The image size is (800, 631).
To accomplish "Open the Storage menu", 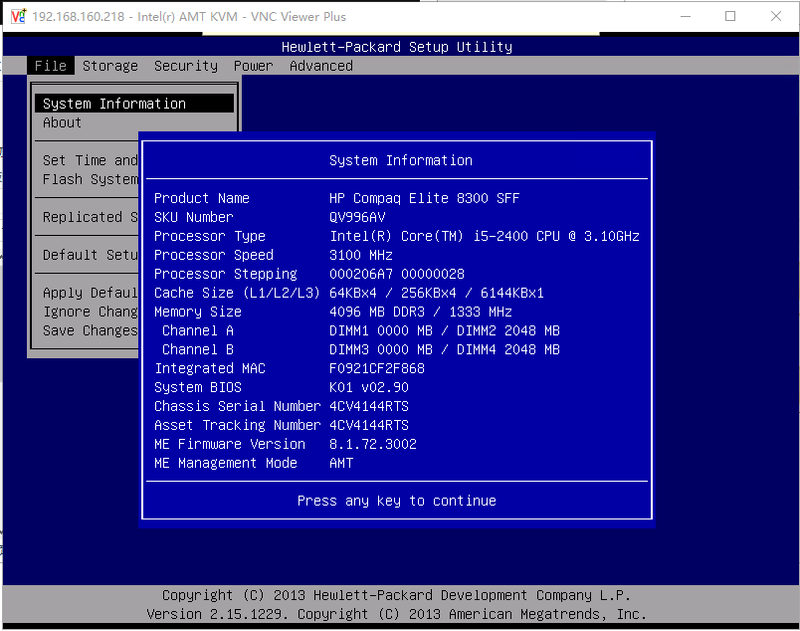I will tap(110, 66).
